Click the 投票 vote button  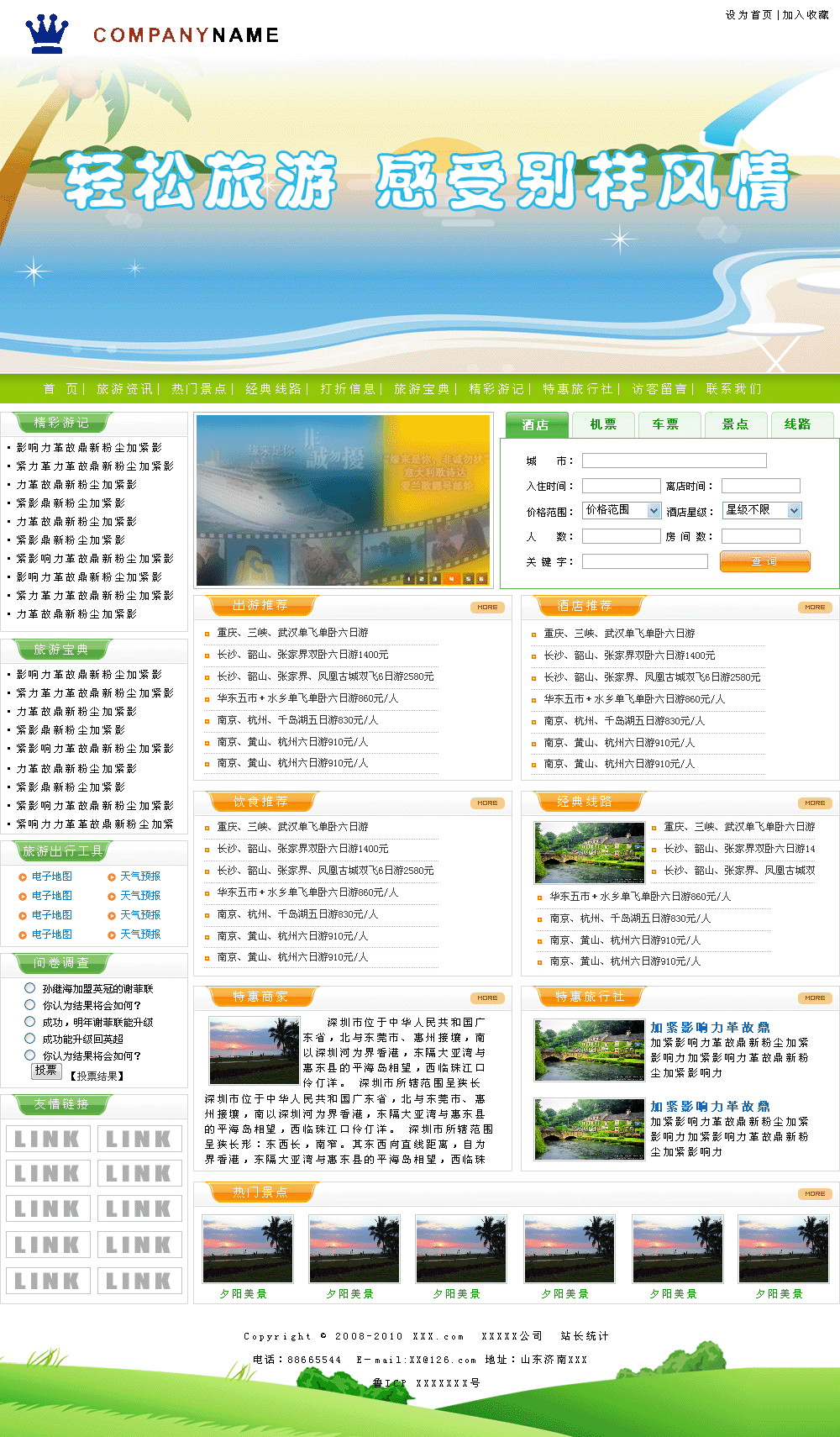46,1071
